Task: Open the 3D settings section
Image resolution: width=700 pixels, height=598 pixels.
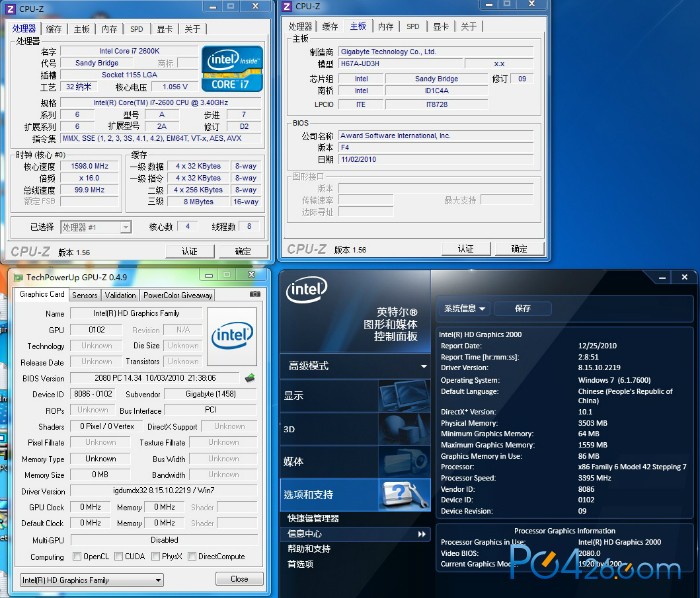Action: [x=329, y=429]
